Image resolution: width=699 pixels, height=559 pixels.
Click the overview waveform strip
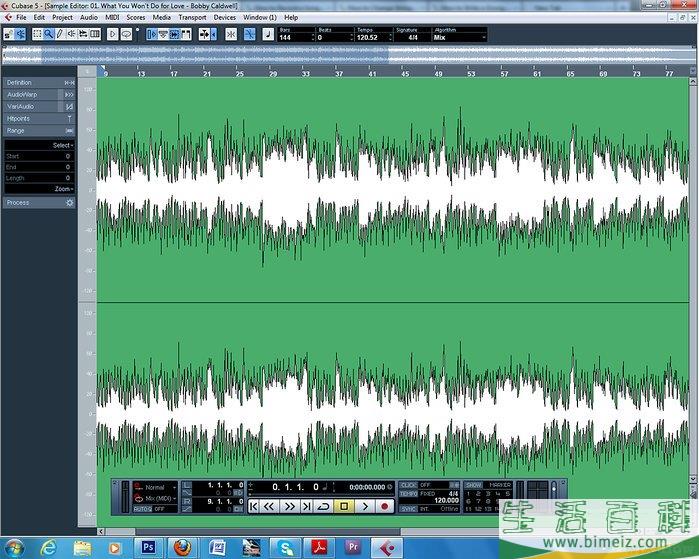pos(348,55)
